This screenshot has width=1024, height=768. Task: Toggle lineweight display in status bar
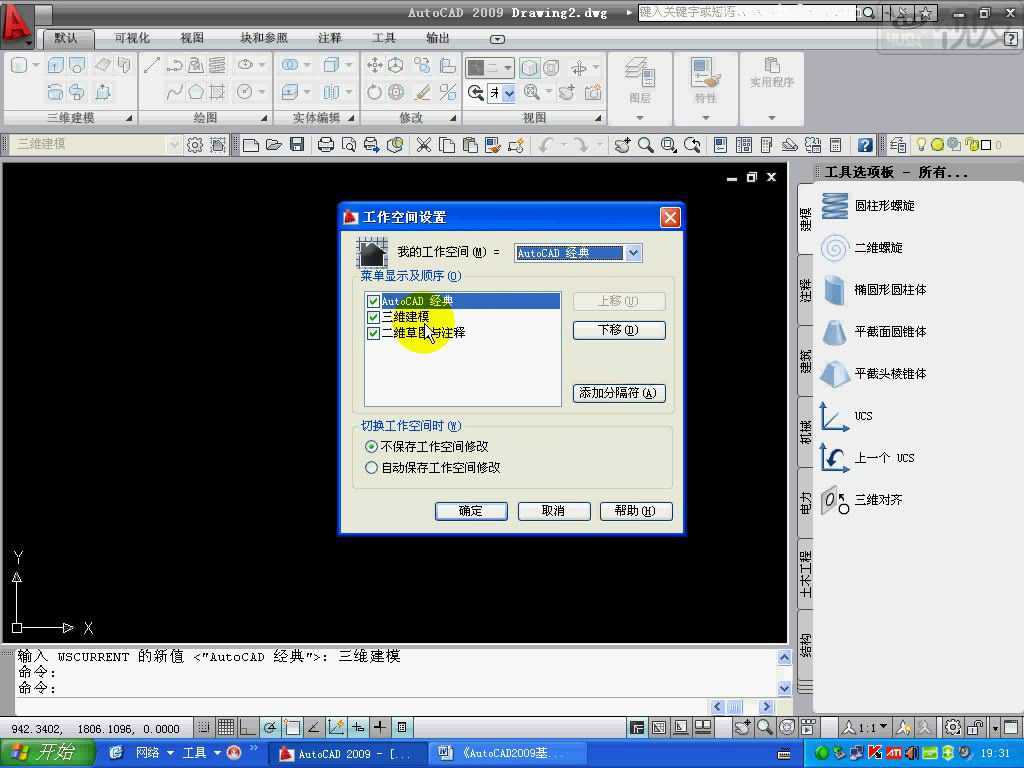point(379,727)
